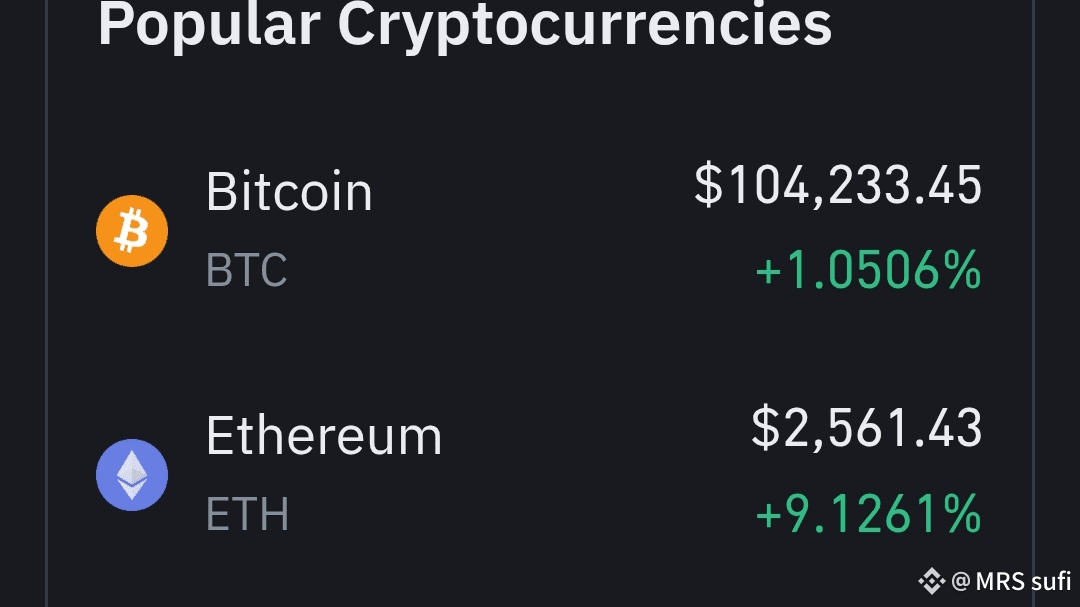Viewport: 1080px width, 607px height.
Task: Click Bitcoin's +1.0506% change value
Action: point(868,271)
